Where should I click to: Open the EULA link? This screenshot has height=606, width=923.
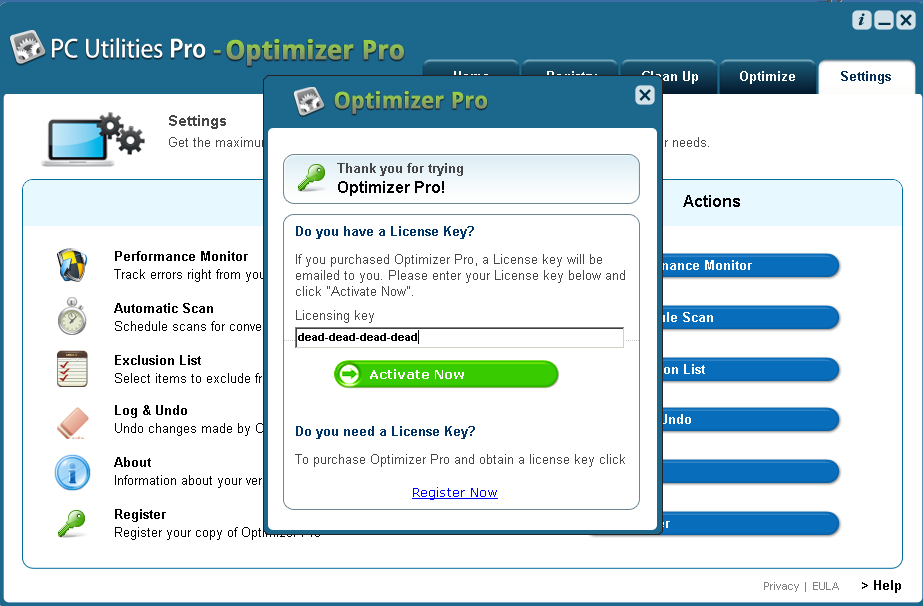coord(825,586)
